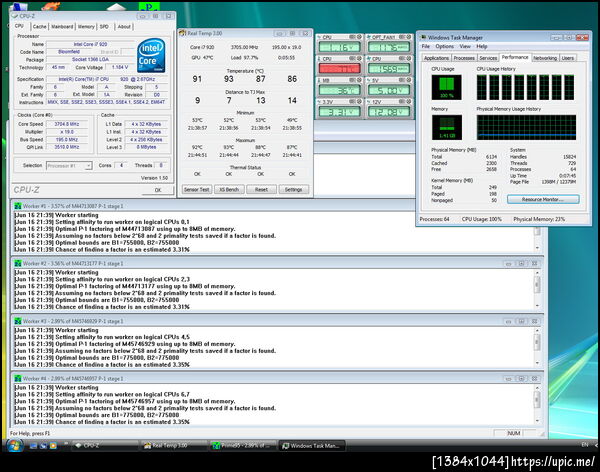
Task: Click round config icon on 5V sensor
Action: [408, 80]
